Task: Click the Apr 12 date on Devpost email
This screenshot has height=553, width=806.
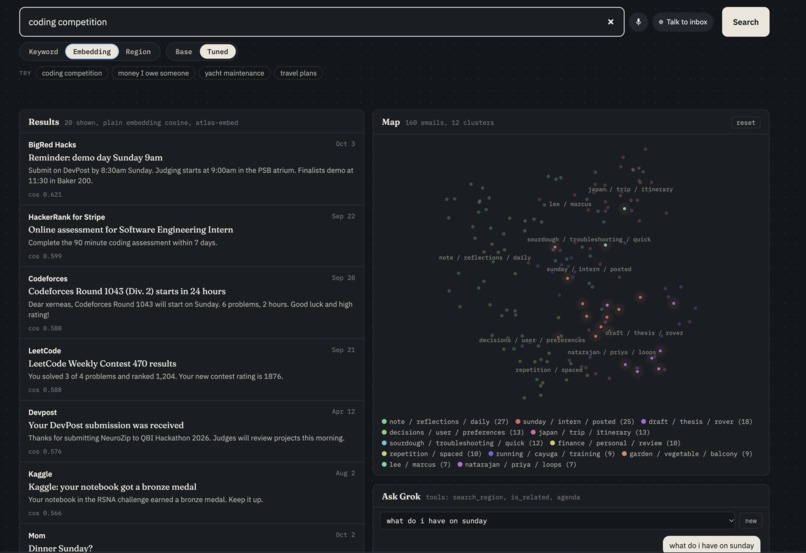Action: point(343,412)
